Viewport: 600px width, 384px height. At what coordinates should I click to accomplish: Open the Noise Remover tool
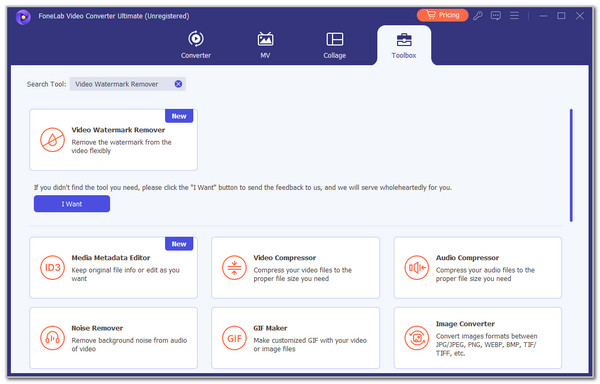pyautogui.click(x=113, y=338)
